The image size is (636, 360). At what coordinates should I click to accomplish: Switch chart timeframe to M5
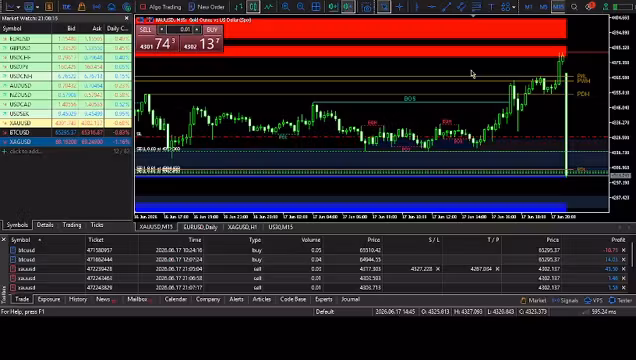pyautogui.click(x=543, y=7)
